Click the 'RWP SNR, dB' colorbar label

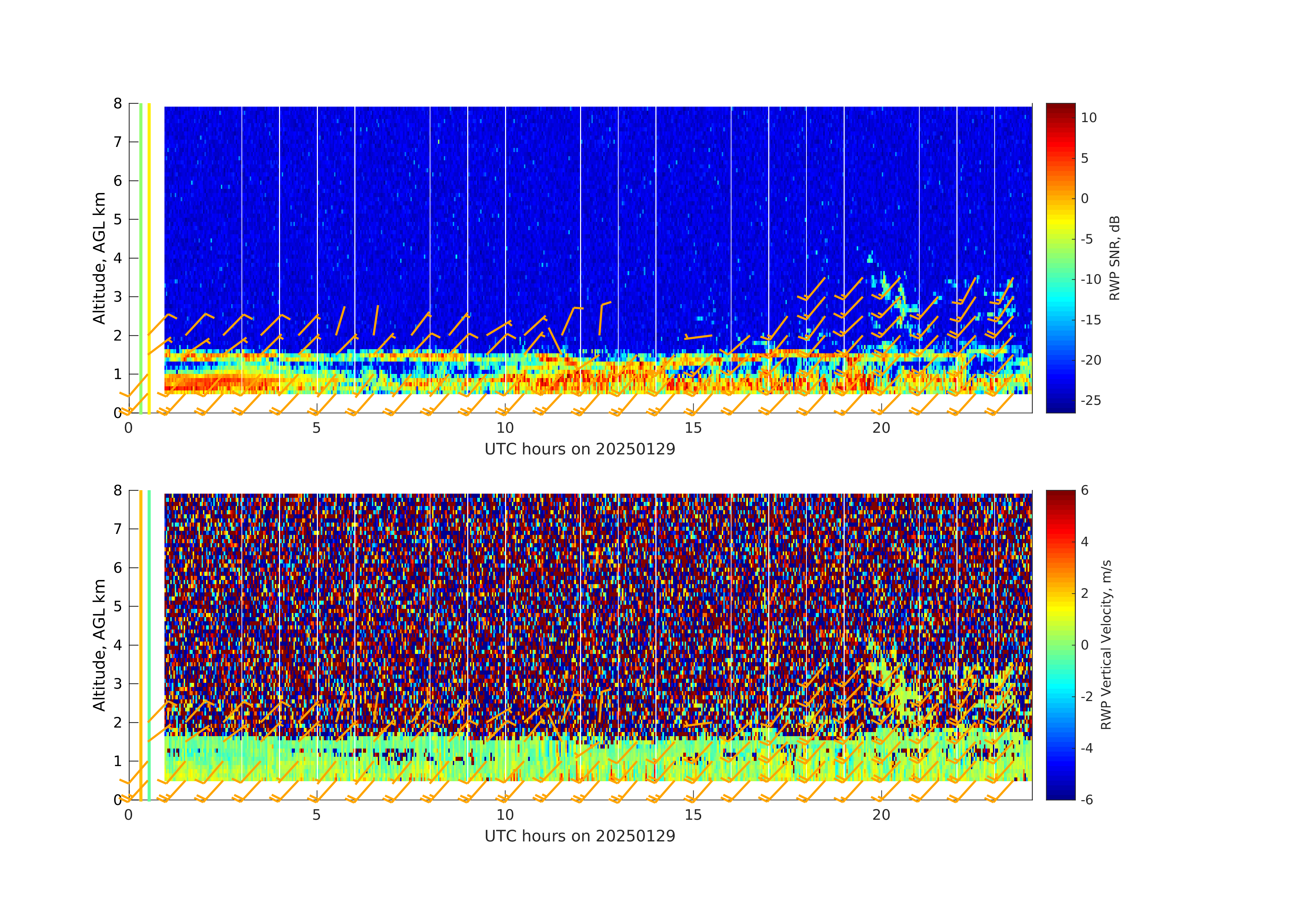tap(1114, 258)
